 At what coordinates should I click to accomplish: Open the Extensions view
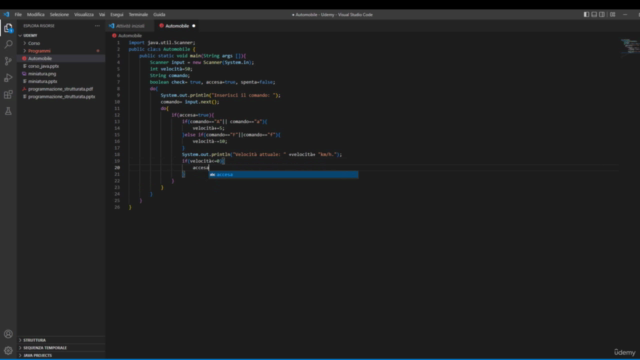coord(8,94)
